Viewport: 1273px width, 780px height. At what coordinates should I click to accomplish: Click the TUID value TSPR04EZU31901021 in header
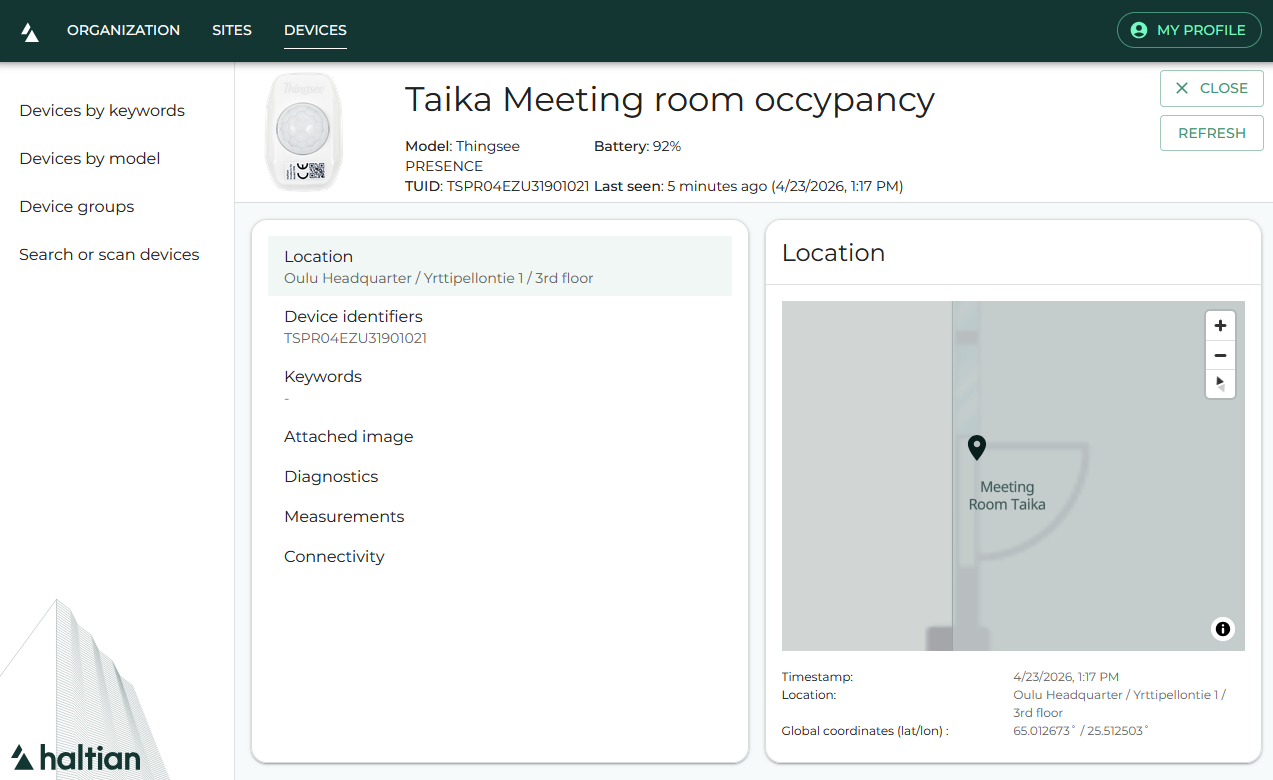click(x=518, y=186)
